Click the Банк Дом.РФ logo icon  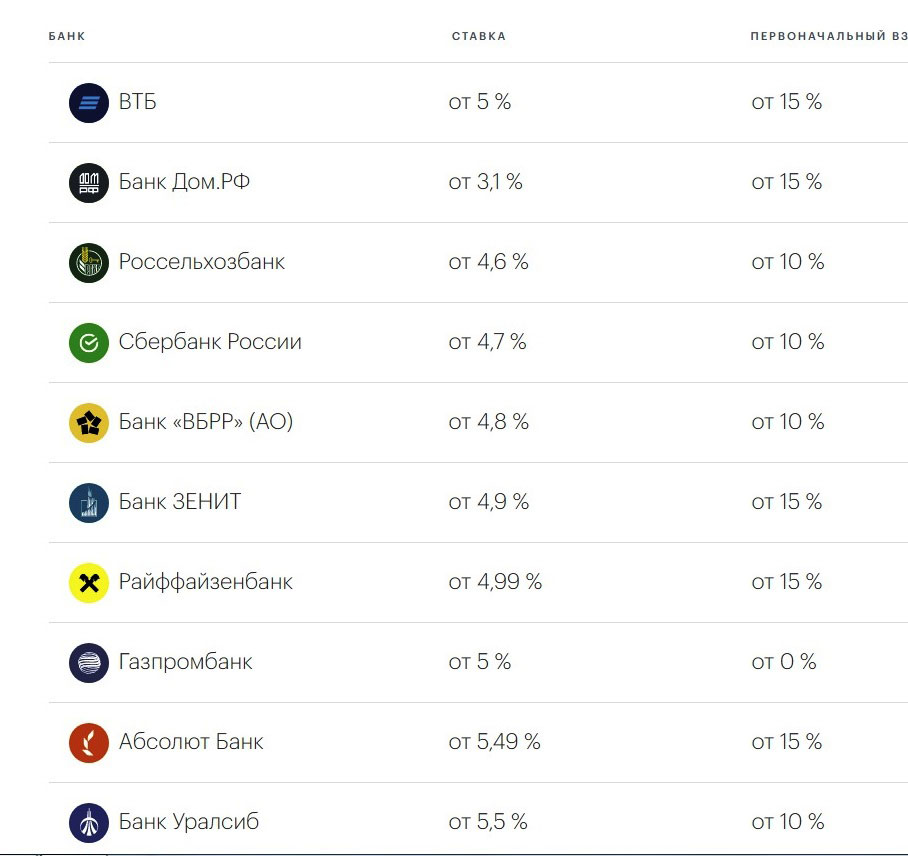tap(89, 182)
